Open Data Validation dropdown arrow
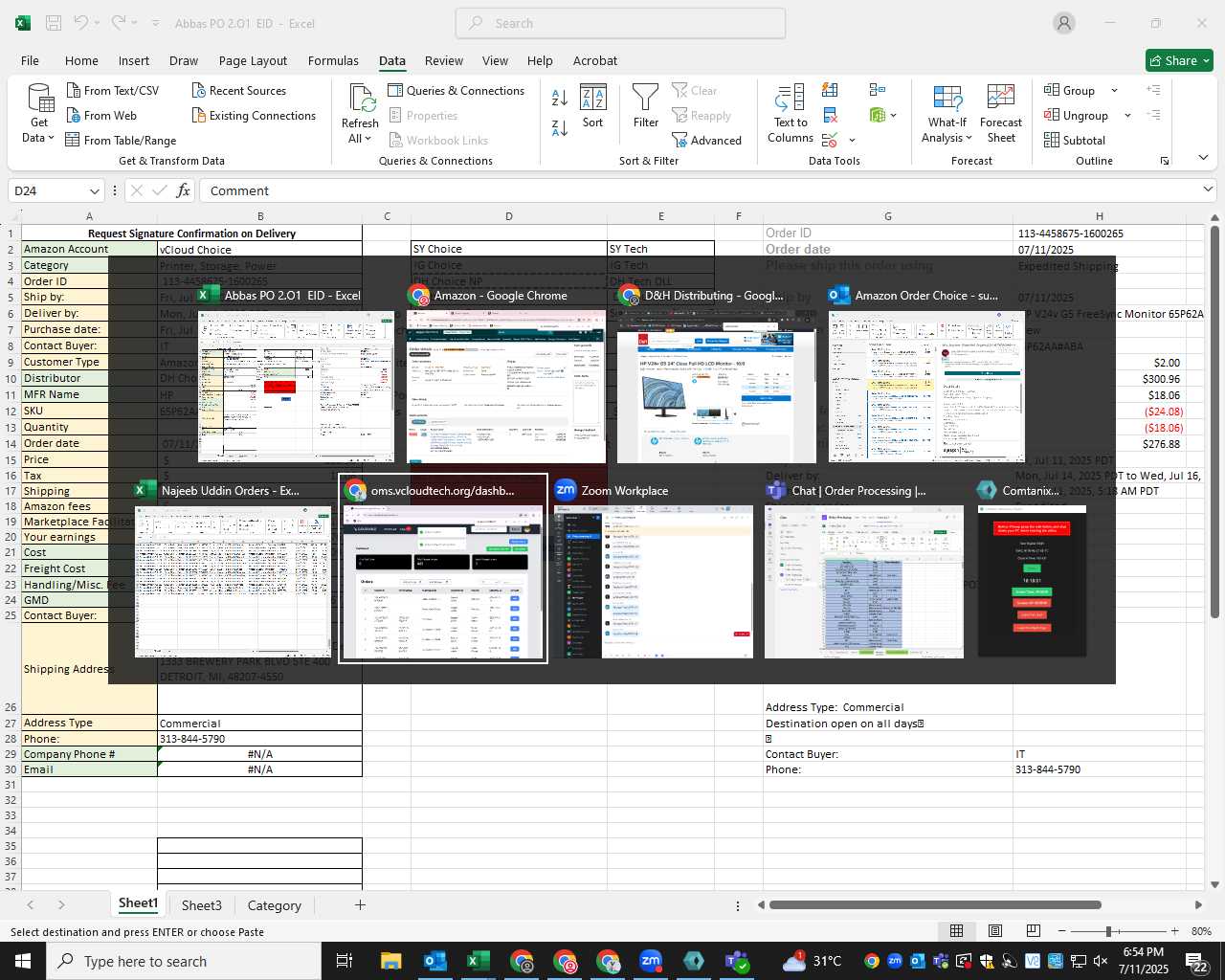The width and height of the screenshot is (1225, 980). (852, 141)
